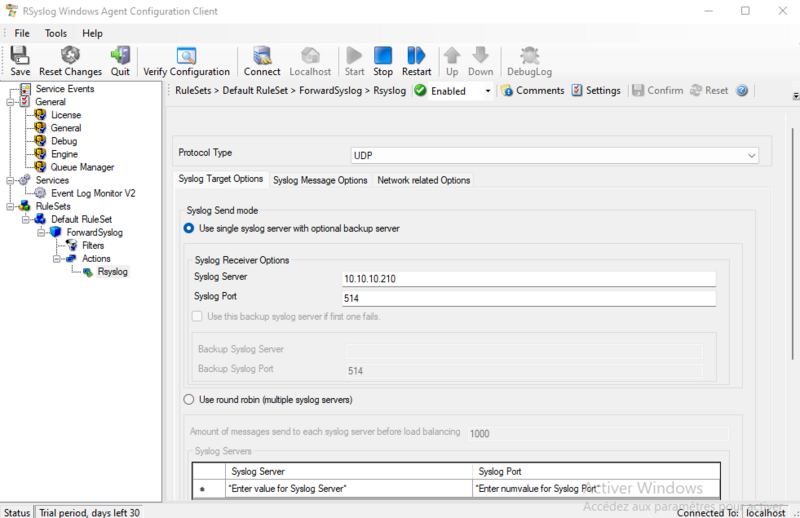Click the Reset Changes icon
The height and width of the screenshot is (518, 800).
point(70,61)
